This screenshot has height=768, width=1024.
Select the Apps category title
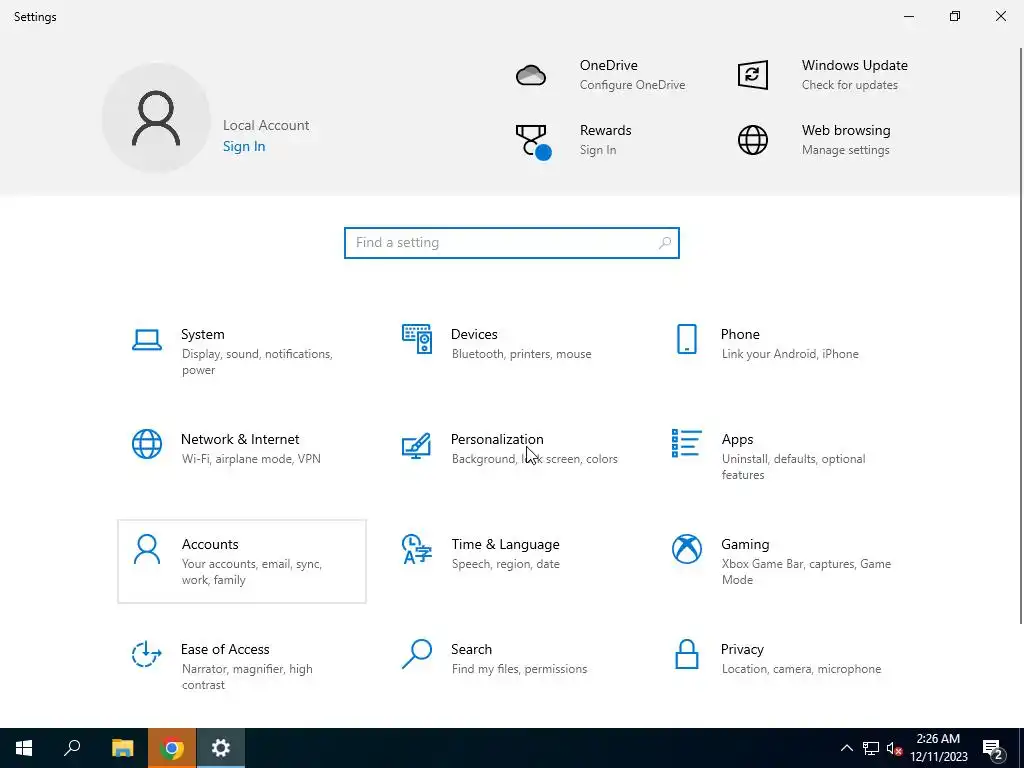pyautogui.click(x=737, y=440)
